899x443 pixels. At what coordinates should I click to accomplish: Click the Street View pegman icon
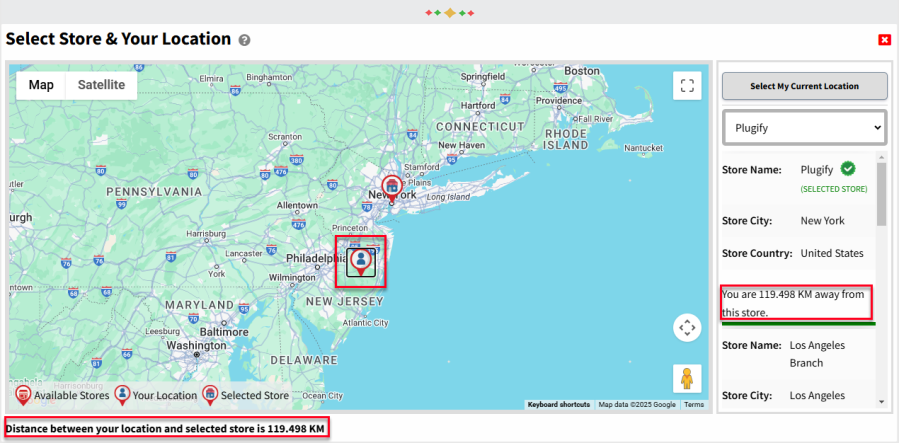tap(687, 379)
